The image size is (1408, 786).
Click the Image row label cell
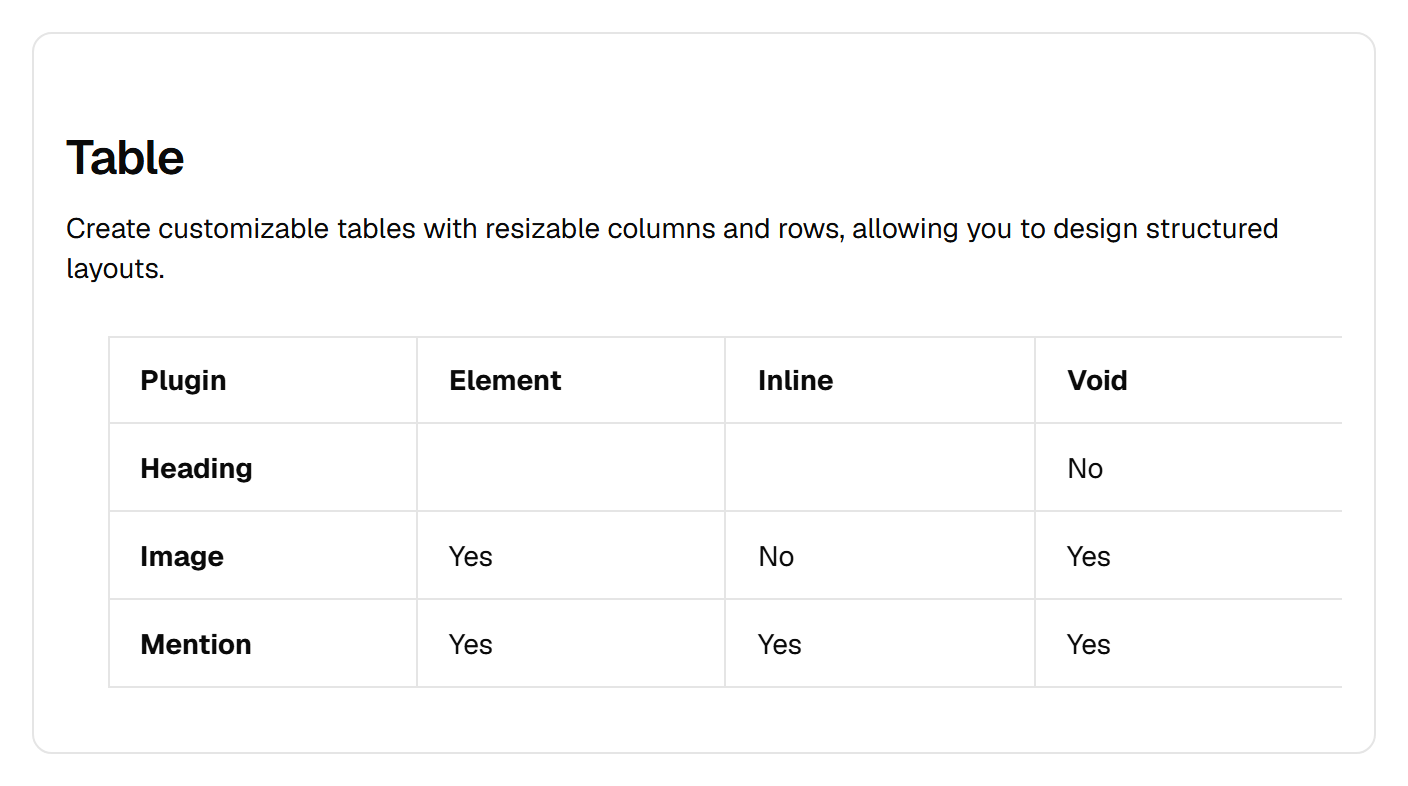pos(263,555)
